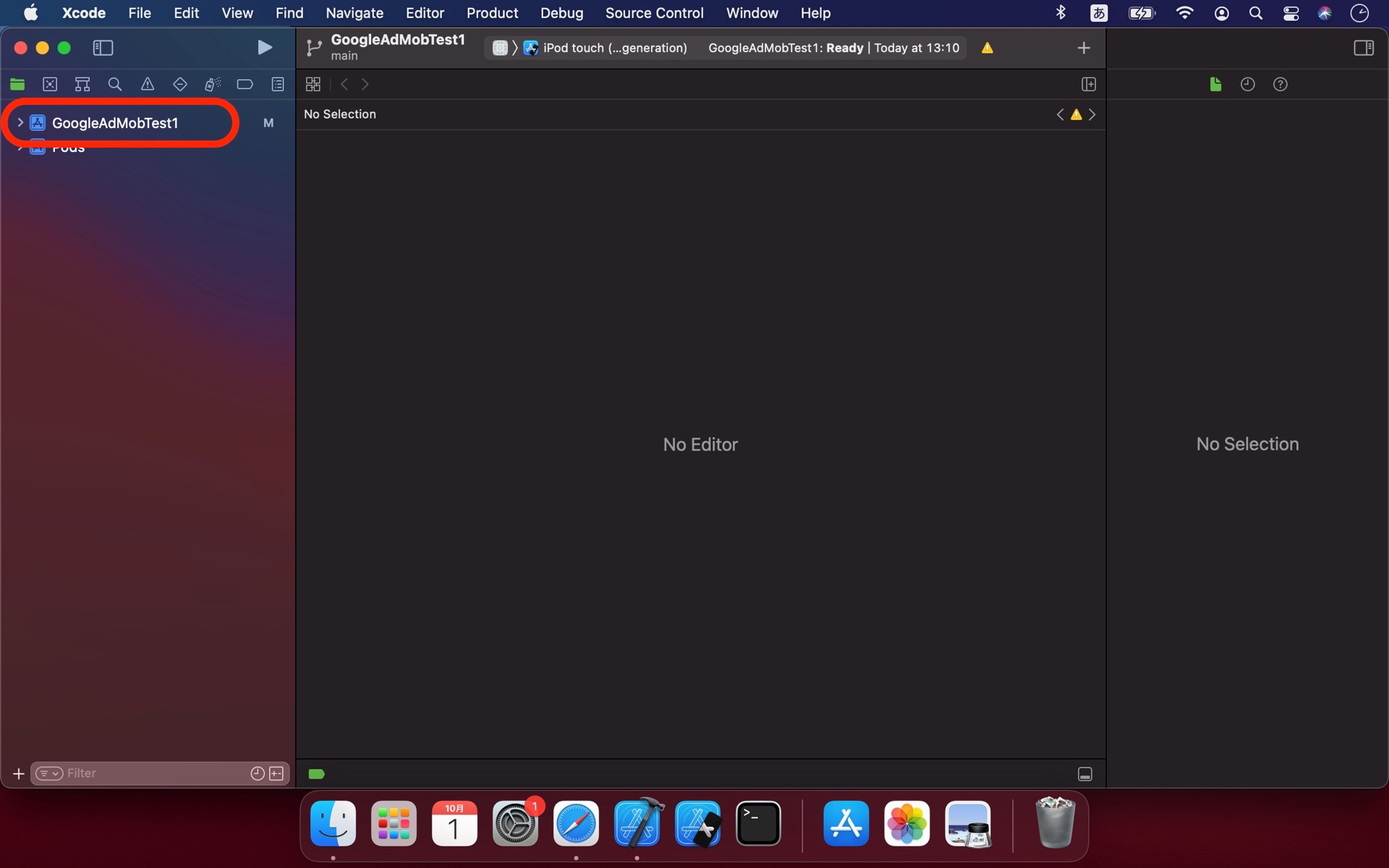Open Spotlight search in the menu bar

pos(1256,13)
